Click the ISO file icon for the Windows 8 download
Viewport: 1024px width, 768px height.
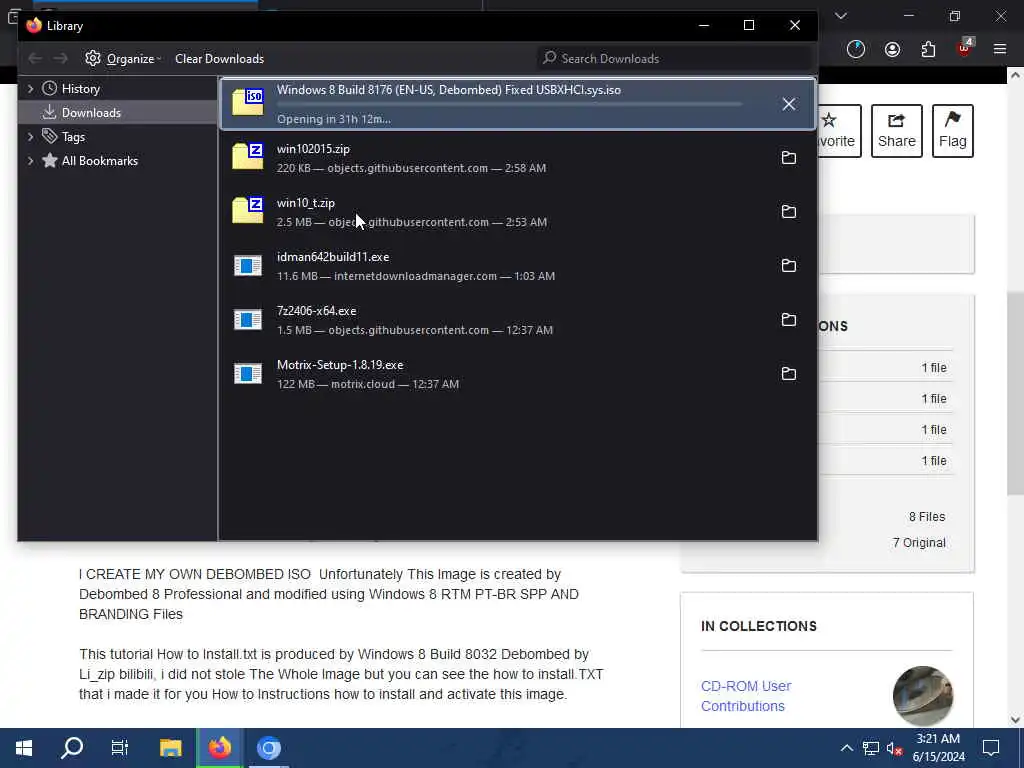click(248, 103)
